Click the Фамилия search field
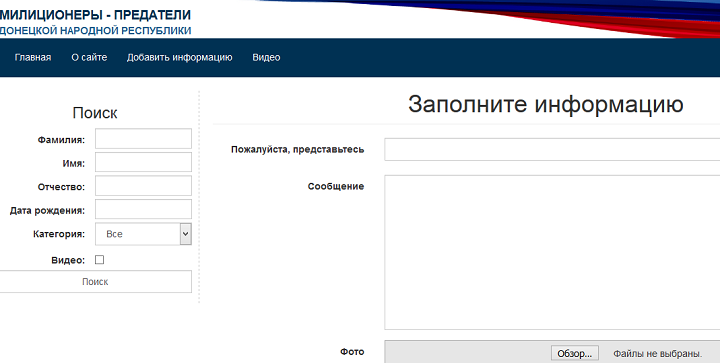720x363 pixels. 143,139
